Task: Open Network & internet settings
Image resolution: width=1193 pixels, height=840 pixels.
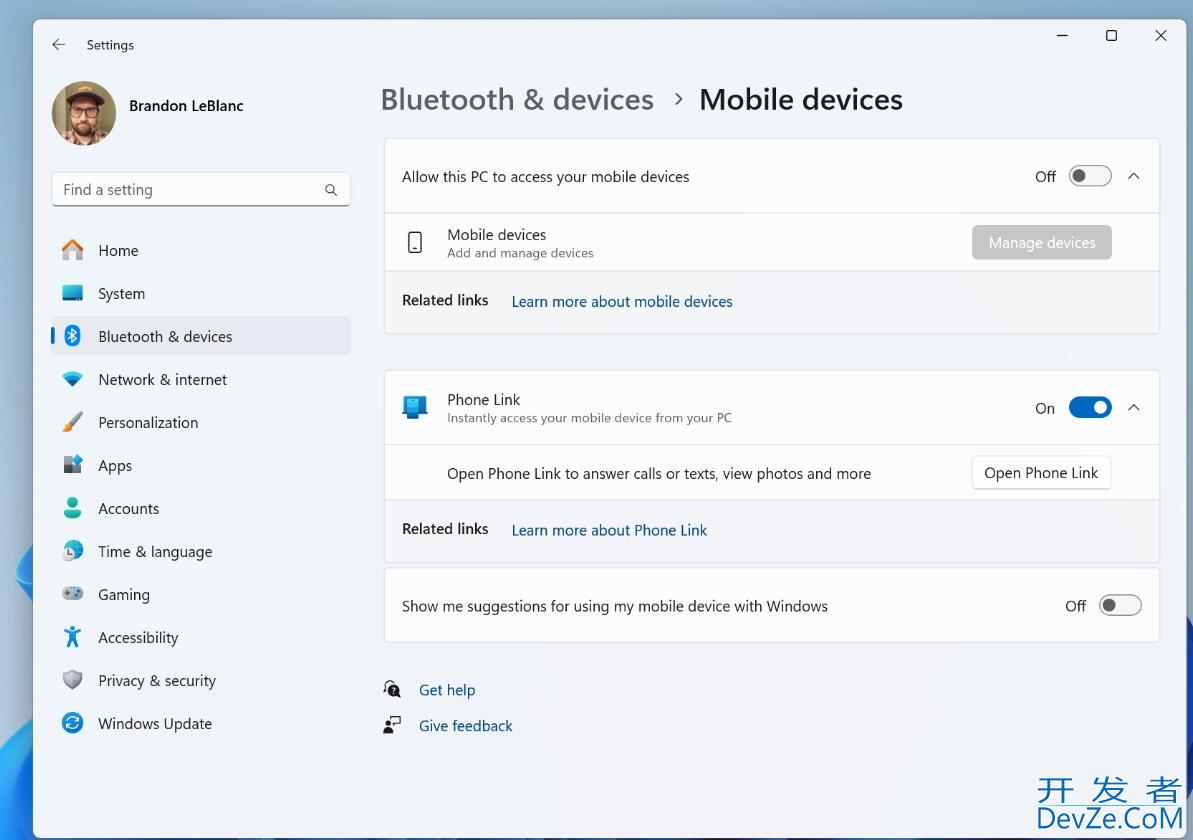Action: (201, 379)
